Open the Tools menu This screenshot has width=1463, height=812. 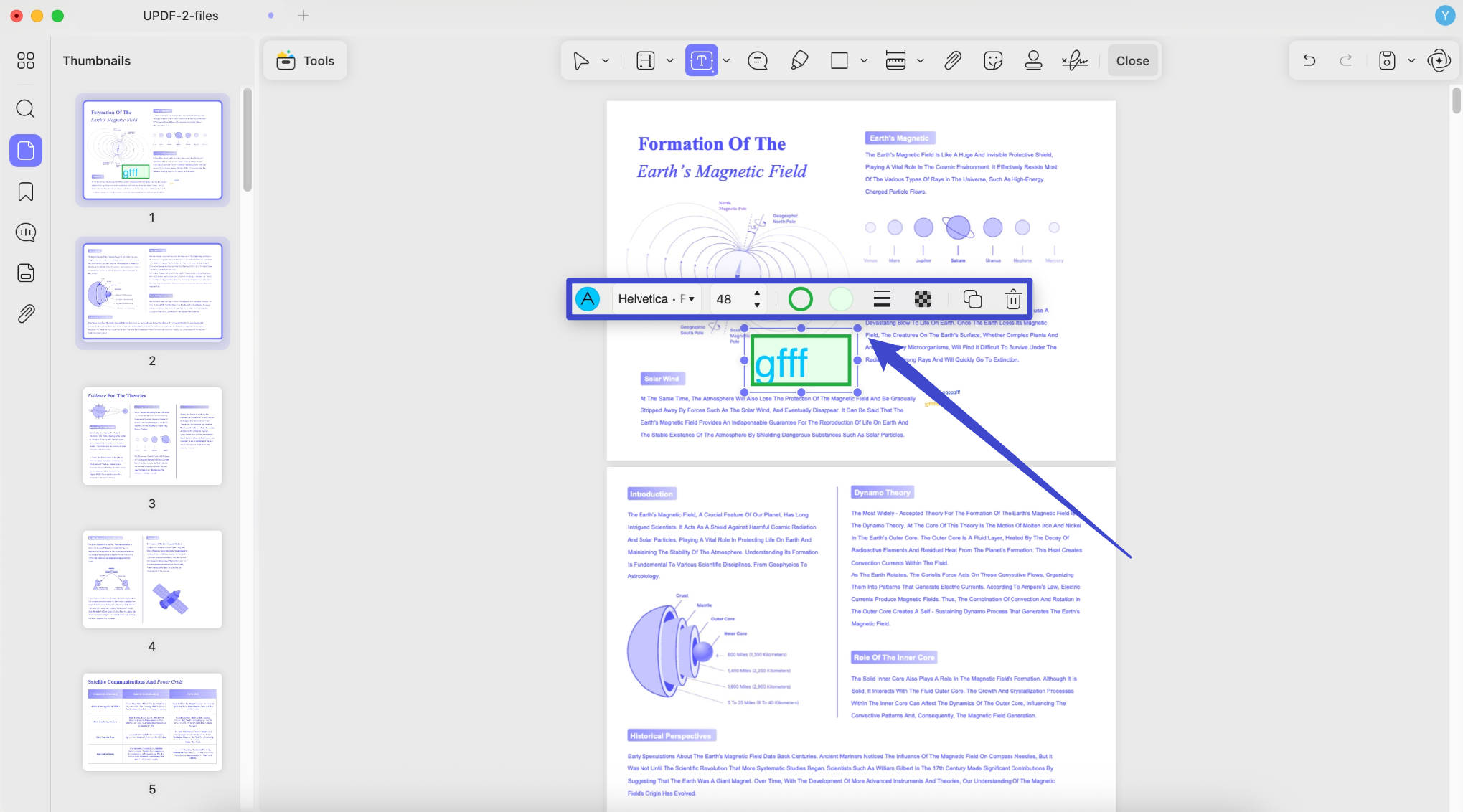coord(306,61)
